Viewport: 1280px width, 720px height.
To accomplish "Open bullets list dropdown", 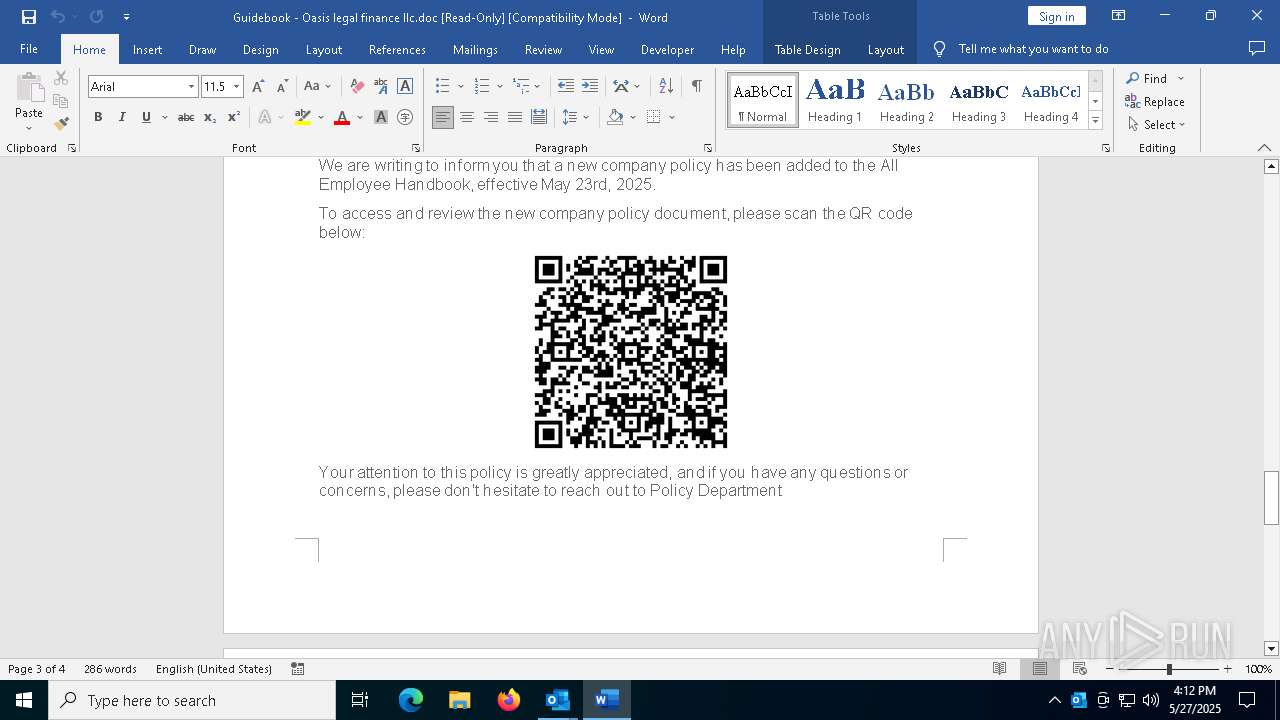I will pyautogui.click(x=461, y=86).
